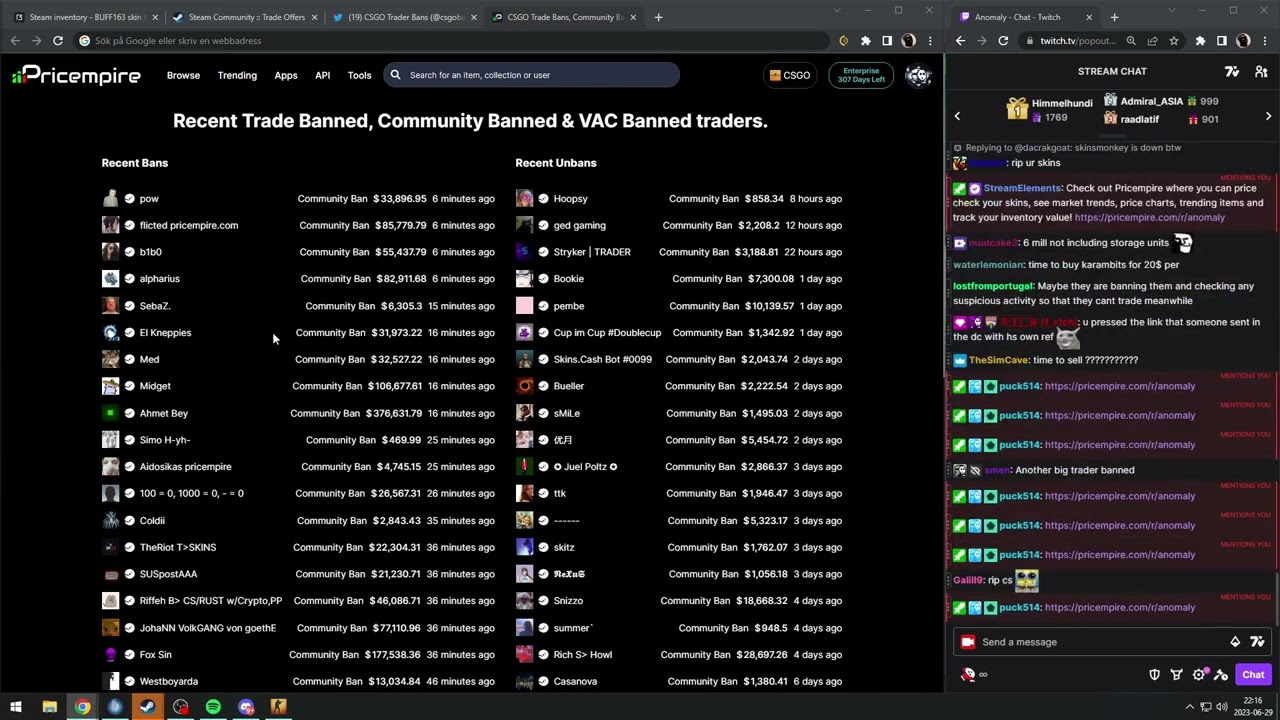The image size is (1280, 720).
Task: Click the red camera icon in message box
Action: 967,642
